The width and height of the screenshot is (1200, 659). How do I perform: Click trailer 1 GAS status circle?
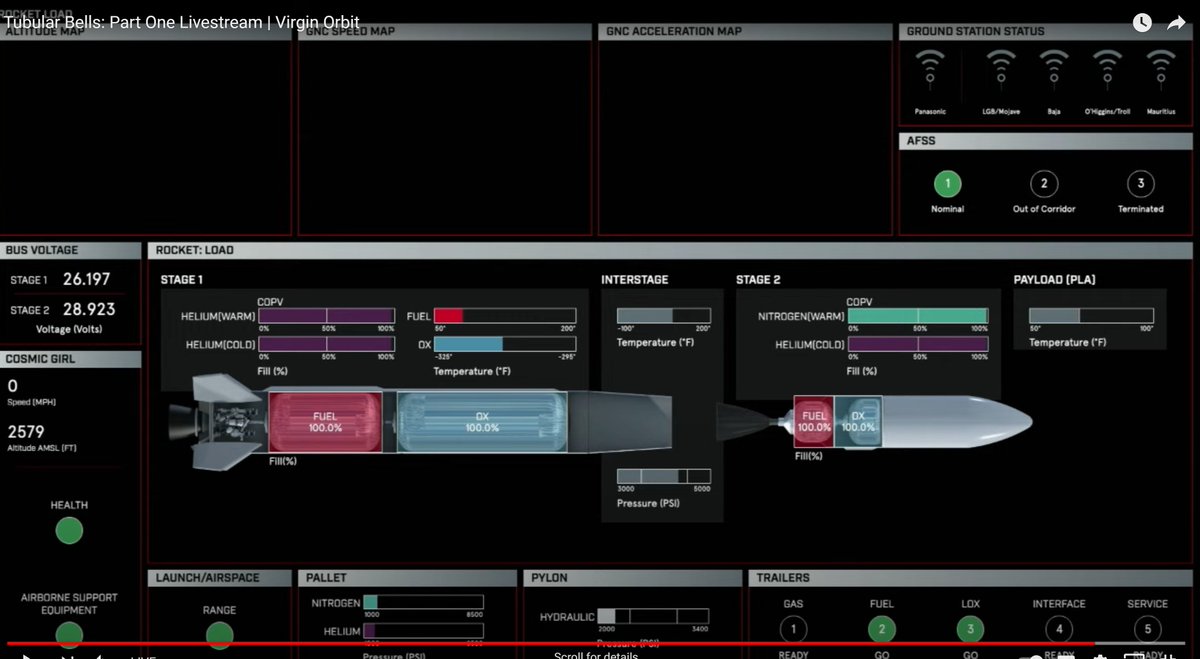tap(793, 629)
